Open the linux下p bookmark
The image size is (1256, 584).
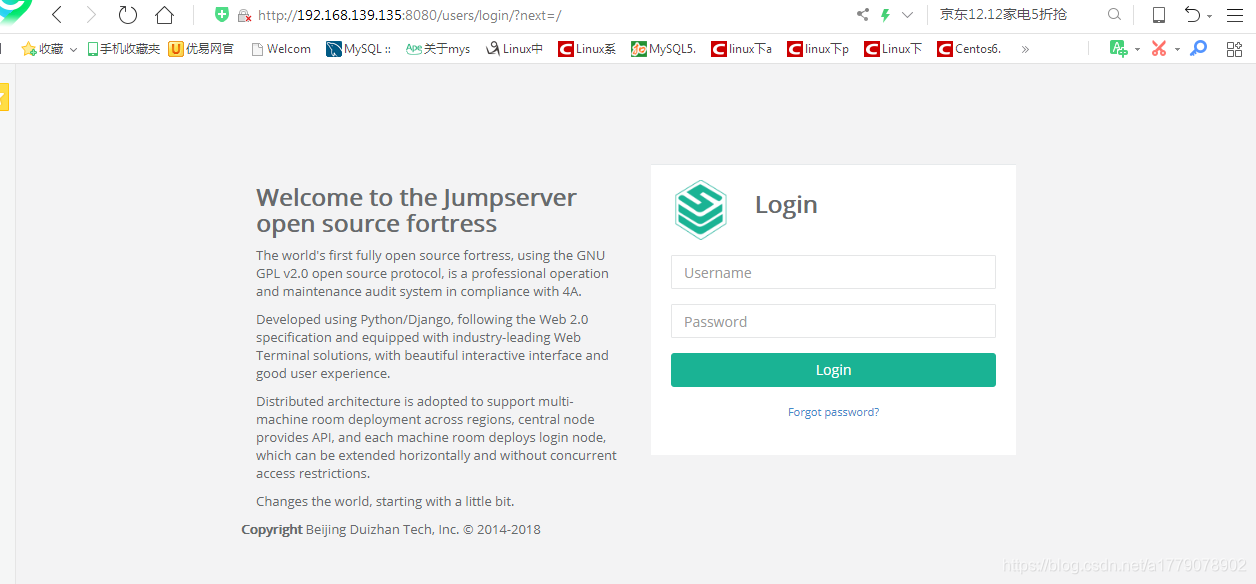pyautogui.click(x=818, y=49)
